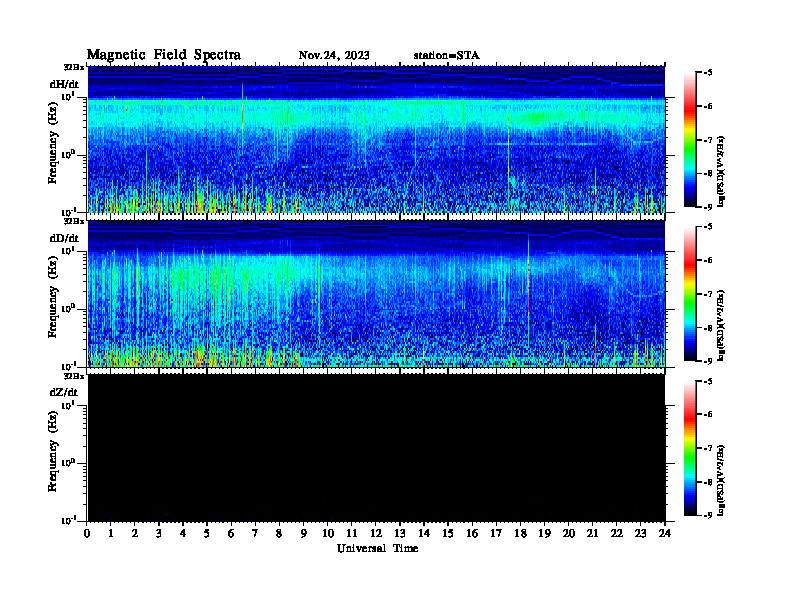Screen dimensions: 792x612
Task: Click hour 11 on the Universal Time axis
Action: tap(352, 534)
